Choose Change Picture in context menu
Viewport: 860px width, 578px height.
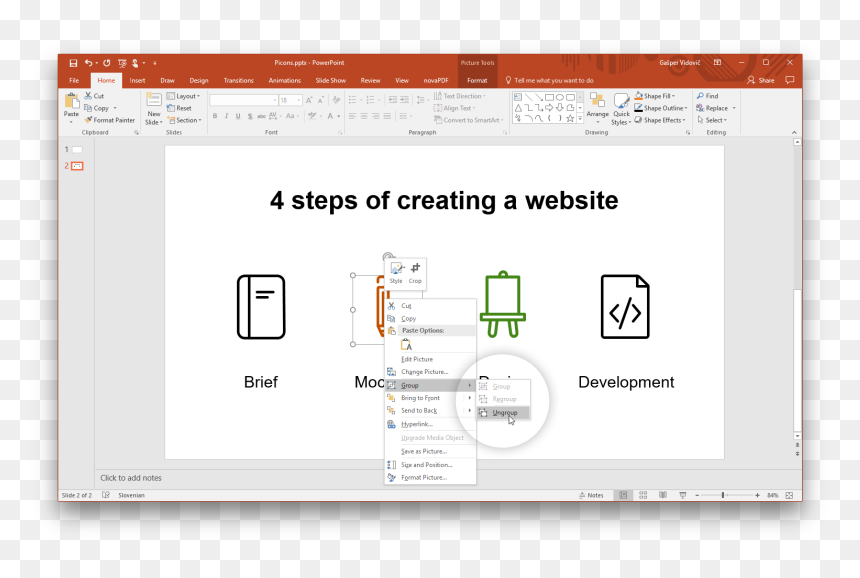point(430,372)
